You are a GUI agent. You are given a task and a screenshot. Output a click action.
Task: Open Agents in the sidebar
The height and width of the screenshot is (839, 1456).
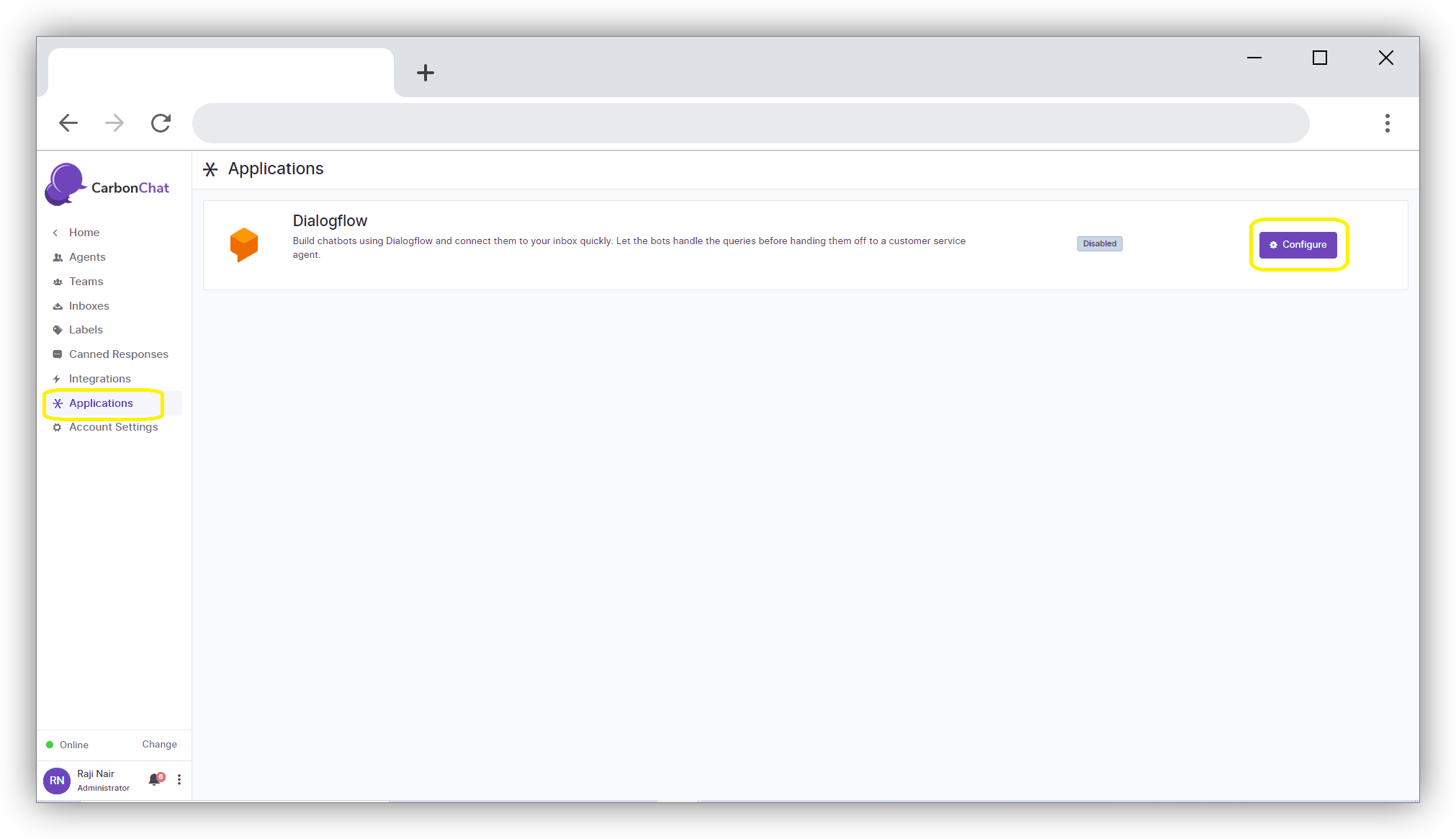tap(87, 257)
